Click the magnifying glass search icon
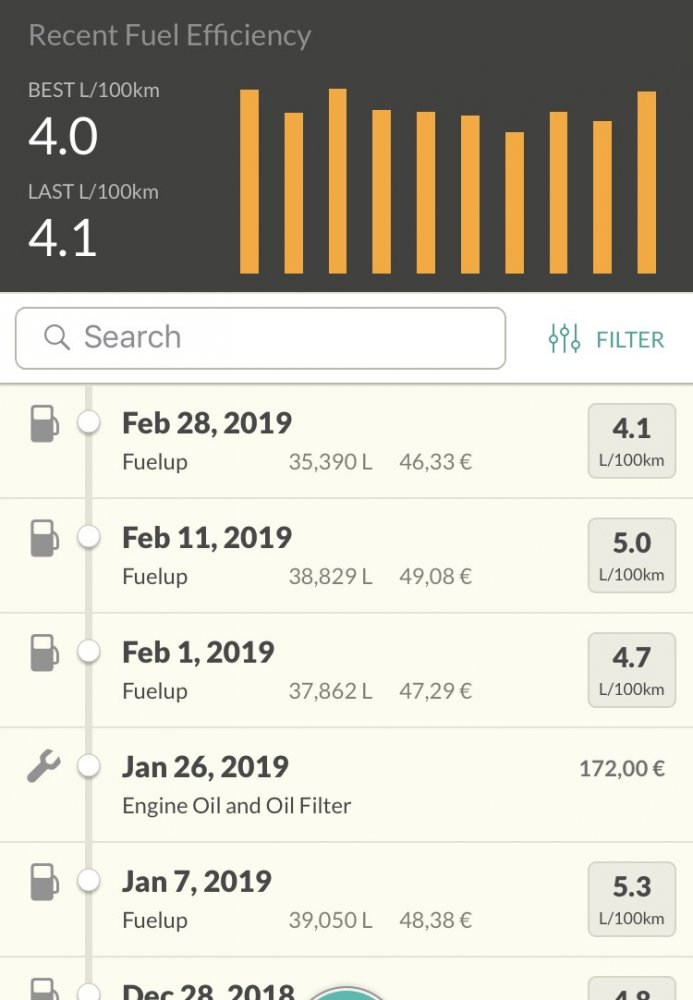693x1000 pixels. [x=58, y=337]
